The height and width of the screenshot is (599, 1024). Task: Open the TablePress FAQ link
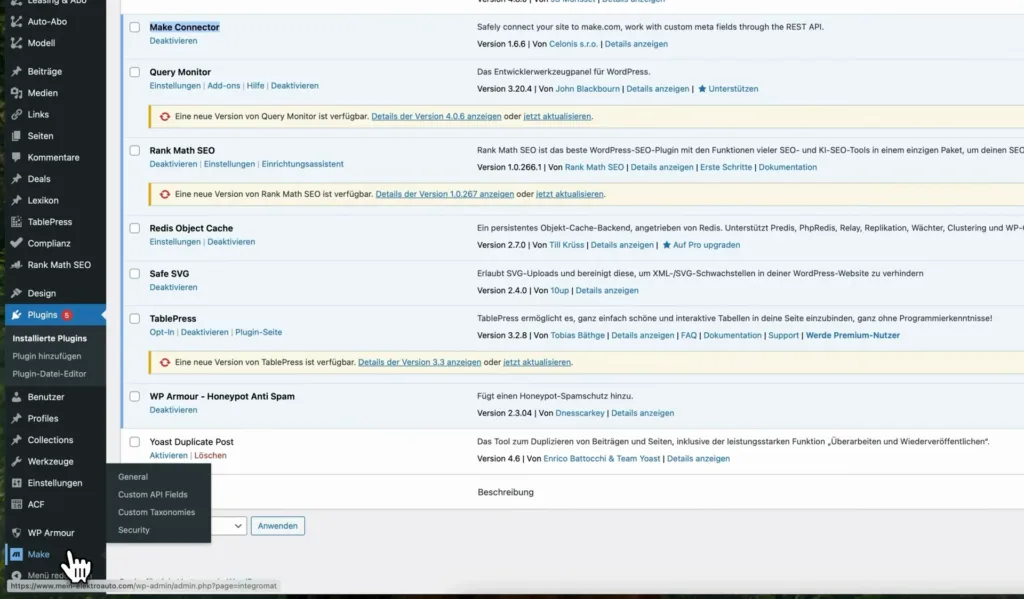coord(688,335)
